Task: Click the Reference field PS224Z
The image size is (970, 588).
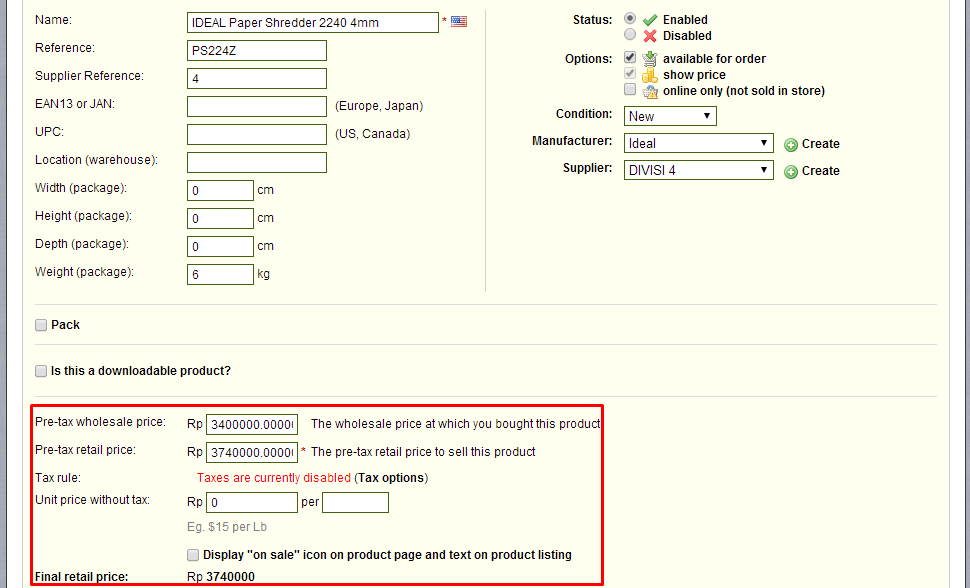Action: pos(257,51)
